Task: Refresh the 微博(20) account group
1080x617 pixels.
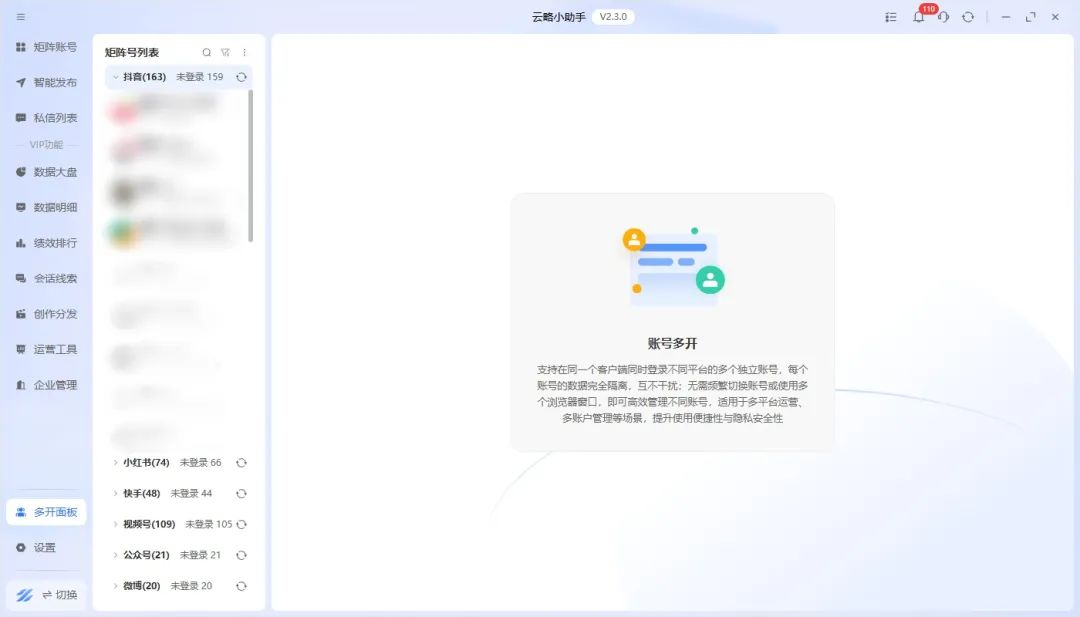Action: [x=241, y=586]
